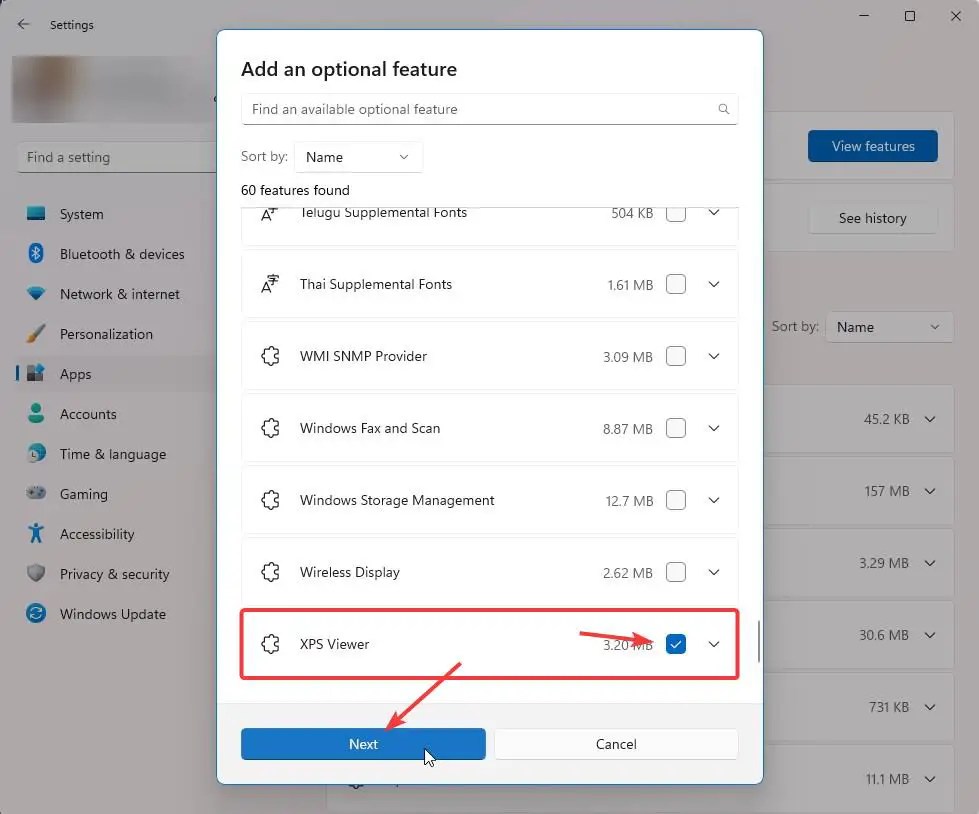Click the Personalization paintbrush icon
The image size is (979, 814).
[x=36, y=334]
